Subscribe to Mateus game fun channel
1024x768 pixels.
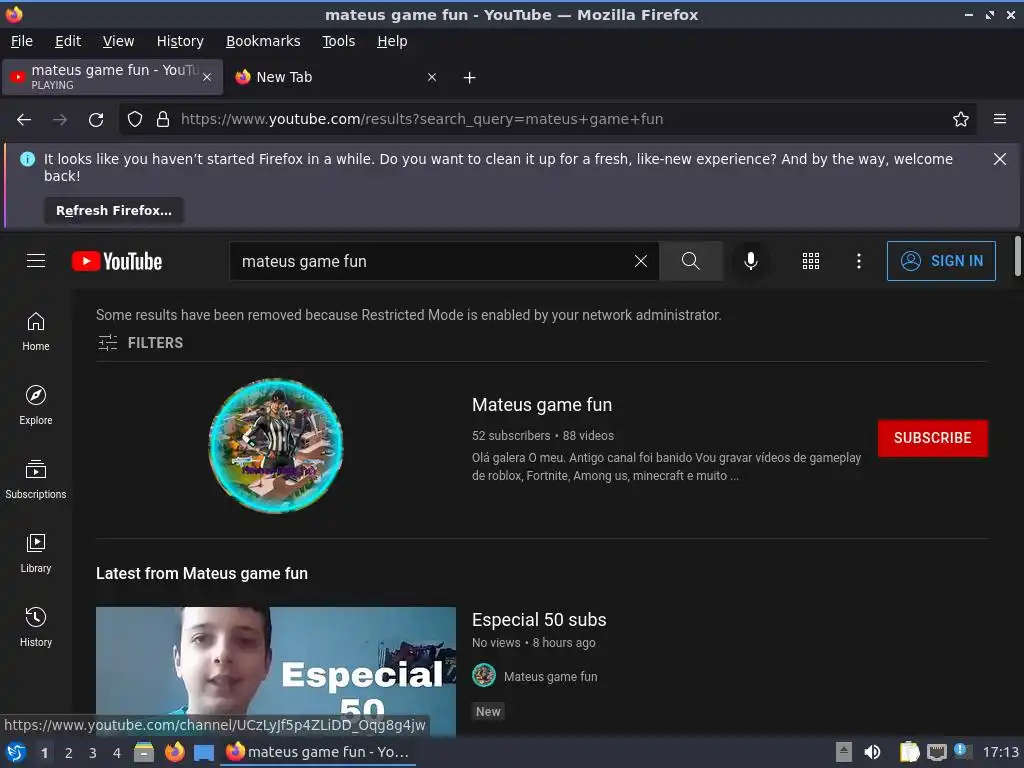pyautogui.click(x=933, y=438)
